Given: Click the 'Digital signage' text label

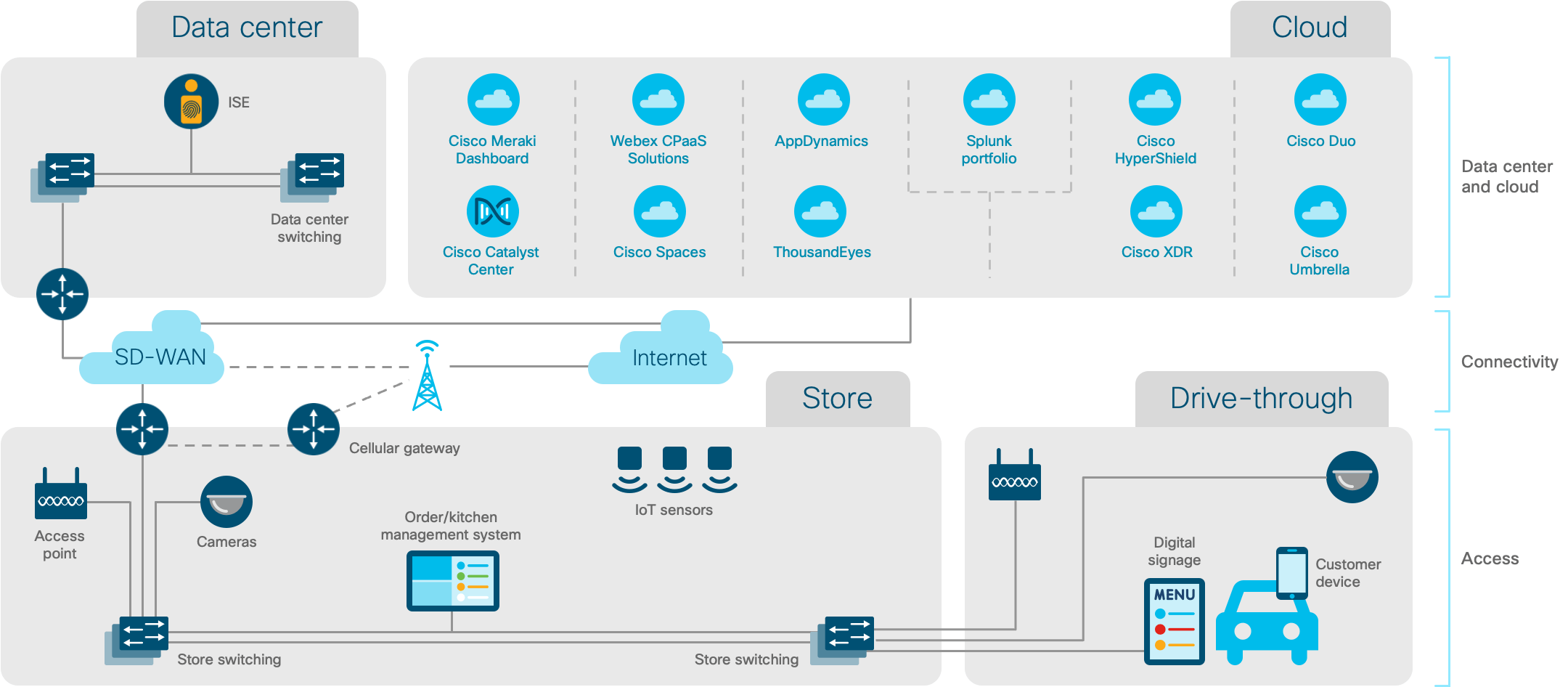Looking at the screenshot, I should 1175,551.
